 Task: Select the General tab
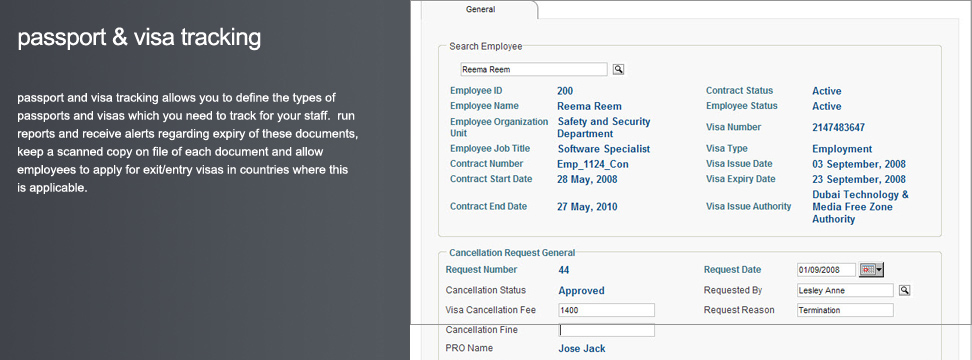pyautogui.click(x=480, y=9)
